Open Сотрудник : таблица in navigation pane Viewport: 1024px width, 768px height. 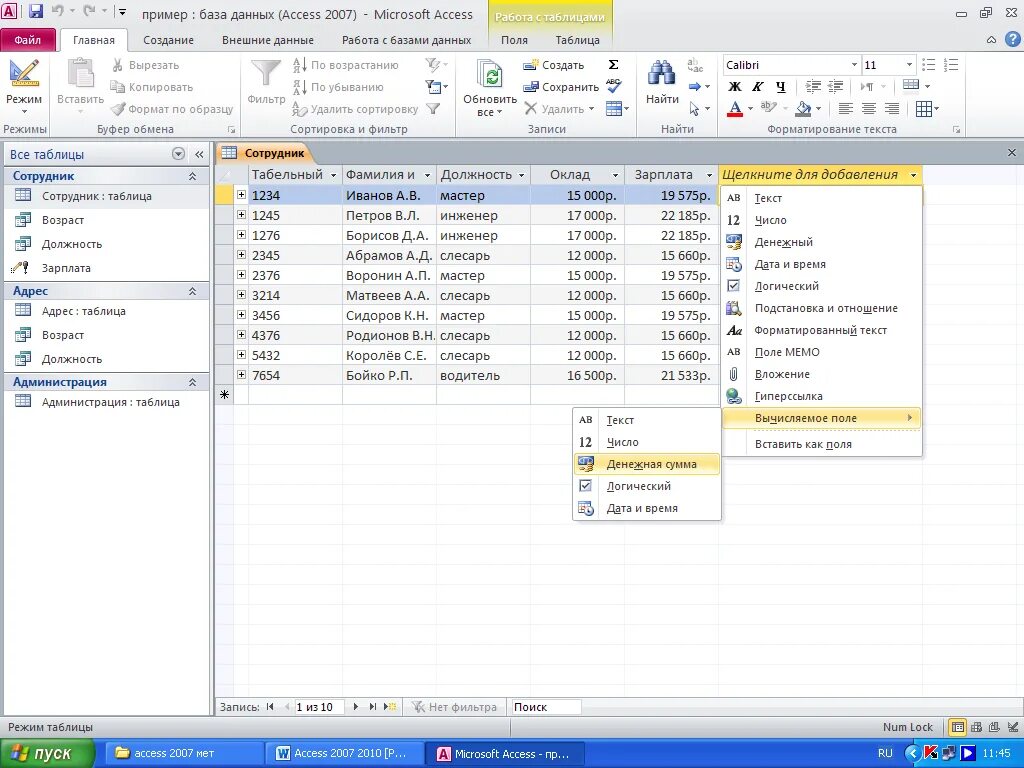107,196
